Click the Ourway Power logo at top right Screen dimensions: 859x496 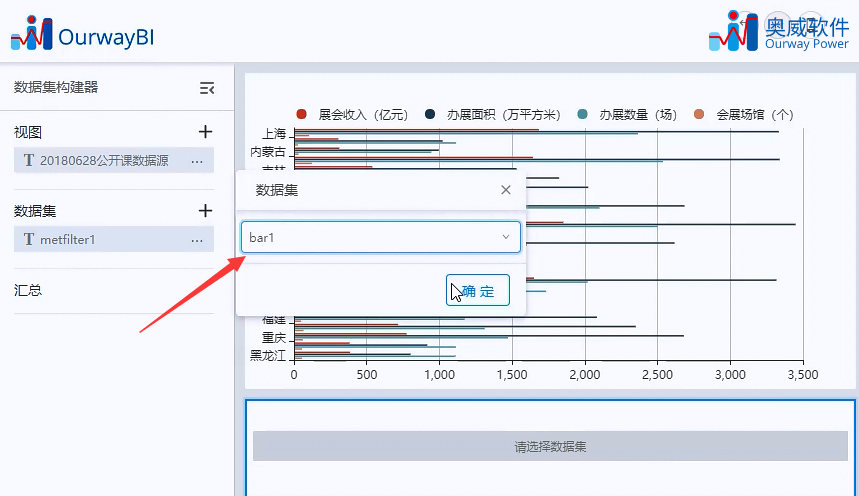[x=778, y=31]
